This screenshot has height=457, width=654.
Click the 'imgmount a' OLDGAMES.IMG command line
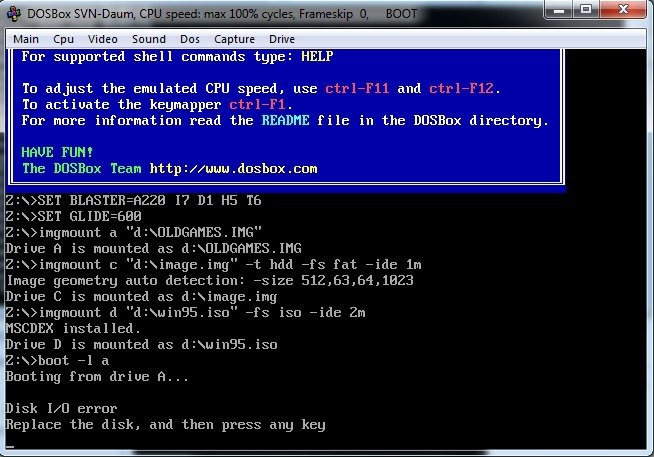(134, 232)
